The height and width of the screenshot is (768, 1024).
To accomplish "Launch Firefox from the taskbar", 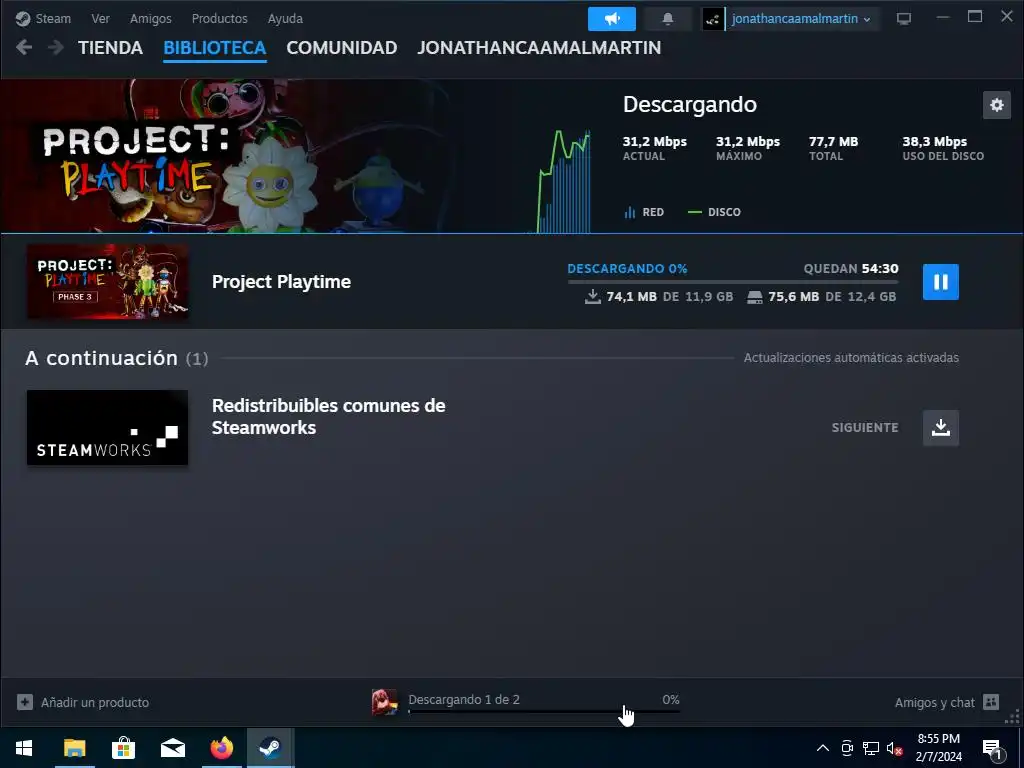I will point(222,748).
